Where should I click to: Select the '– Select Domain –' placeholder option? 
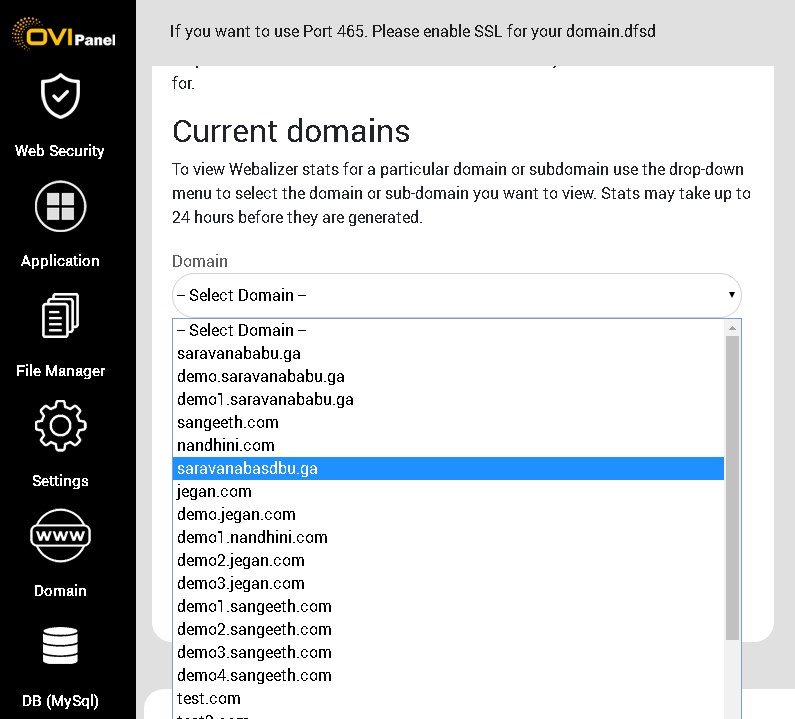click(448, 331)
